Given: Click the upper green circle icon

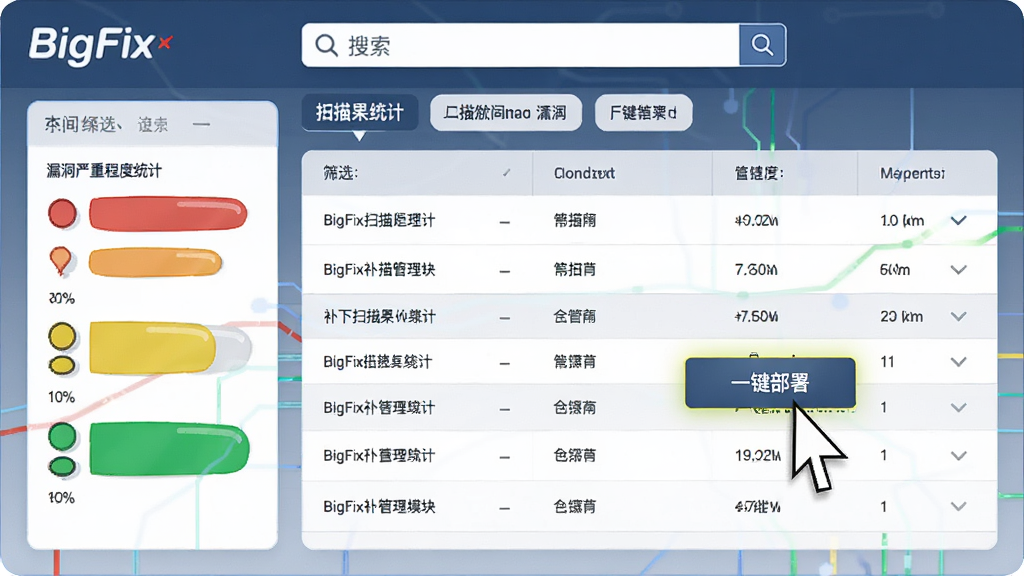Looking at the screenshot, I should tap(63, 436).
